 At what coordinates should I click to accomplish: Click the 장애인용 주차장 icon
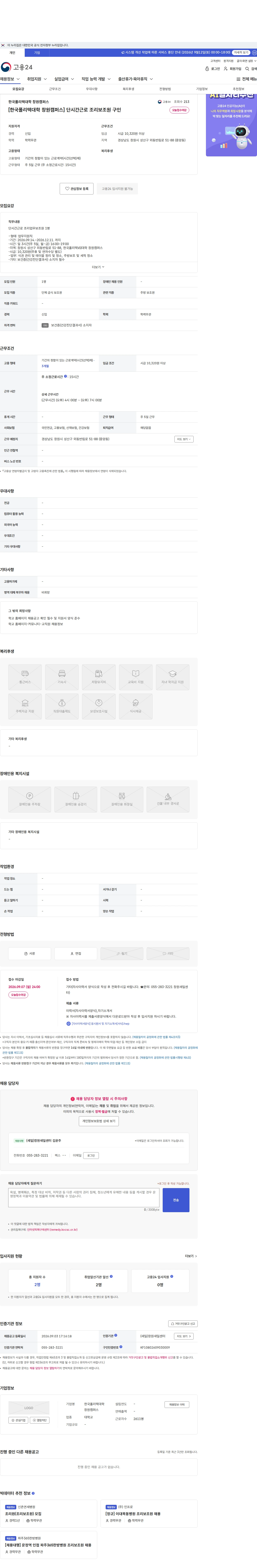[x=29, y=799]
